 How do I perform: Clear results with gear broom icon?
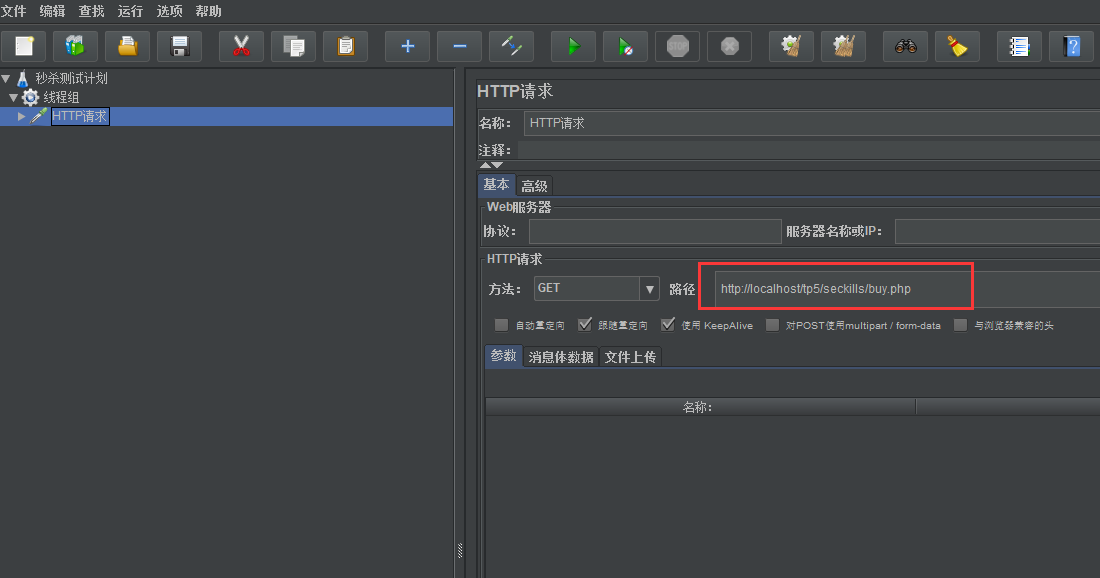pos(791,46)
